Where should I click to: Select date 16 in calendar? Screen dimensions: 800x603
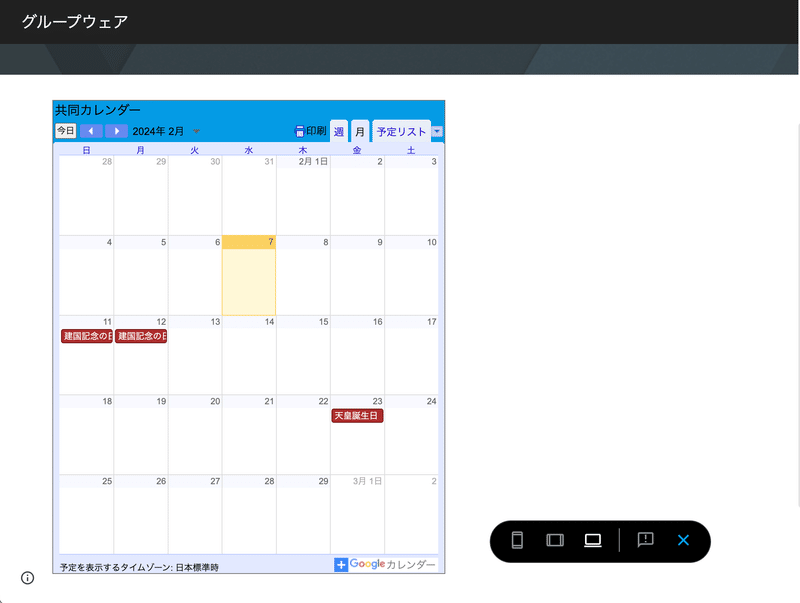377,322
